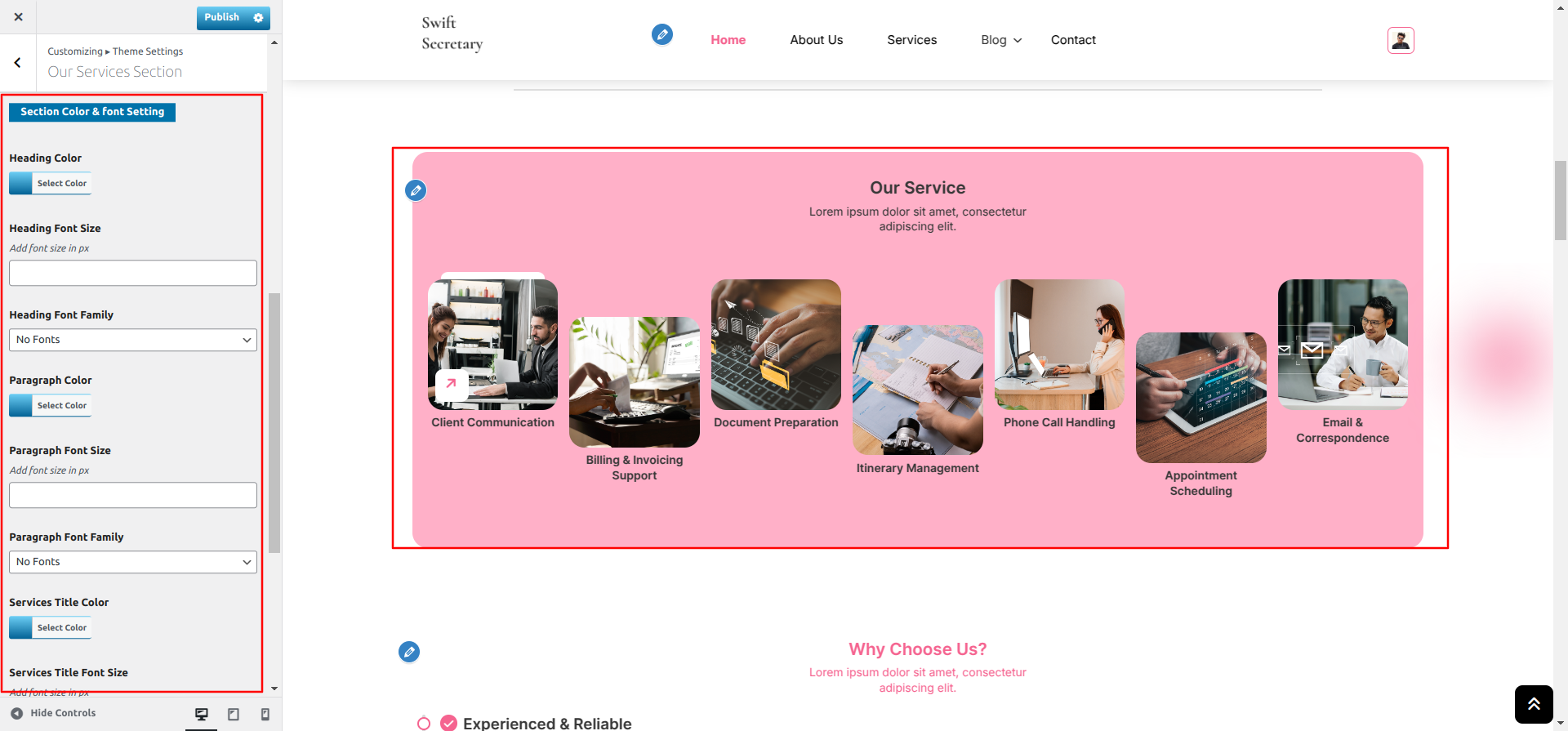1568x731 pixels.
Task: Click the edit pencil on Our Service section
Action: click(416, 190)
